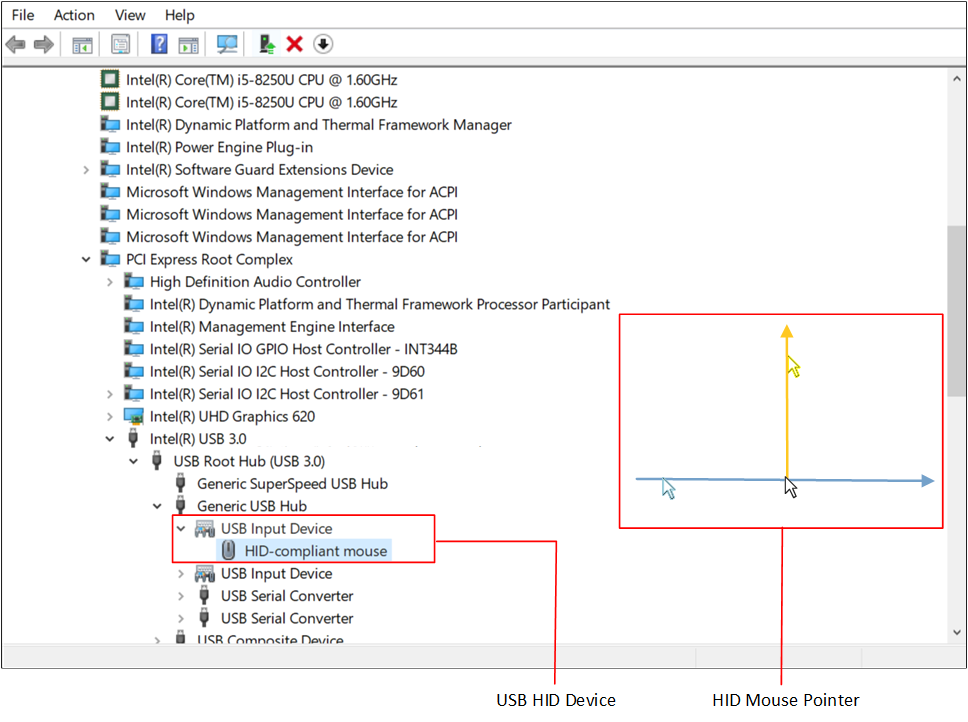Click the plug icon beside Generic SuperSpeed USB Hub
The width and height of the screenshot is (968, 722).
tap(180, 483)
